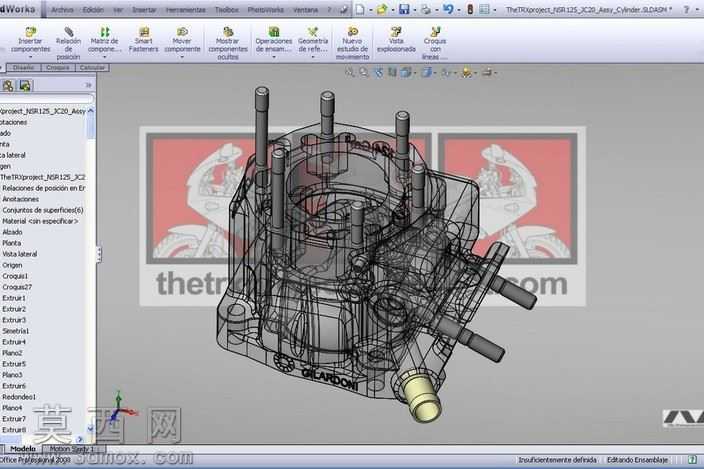The image size is (704, 469).
Task: Undo the last action
Action: click(x=448, y=9)
